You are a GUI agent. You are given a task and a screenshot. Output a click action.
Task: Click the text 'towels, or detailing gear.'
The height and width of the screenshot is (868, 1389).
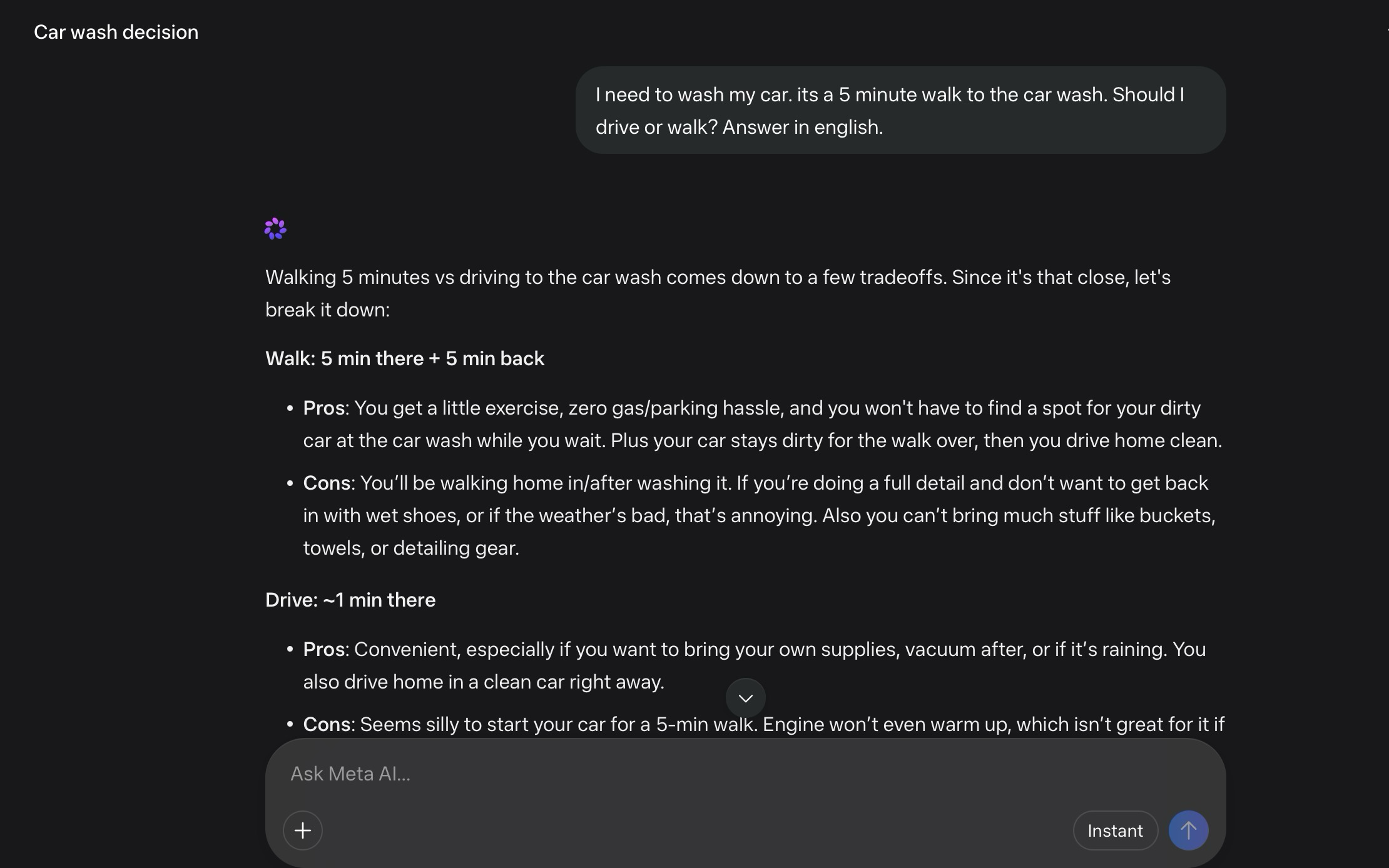411,548
